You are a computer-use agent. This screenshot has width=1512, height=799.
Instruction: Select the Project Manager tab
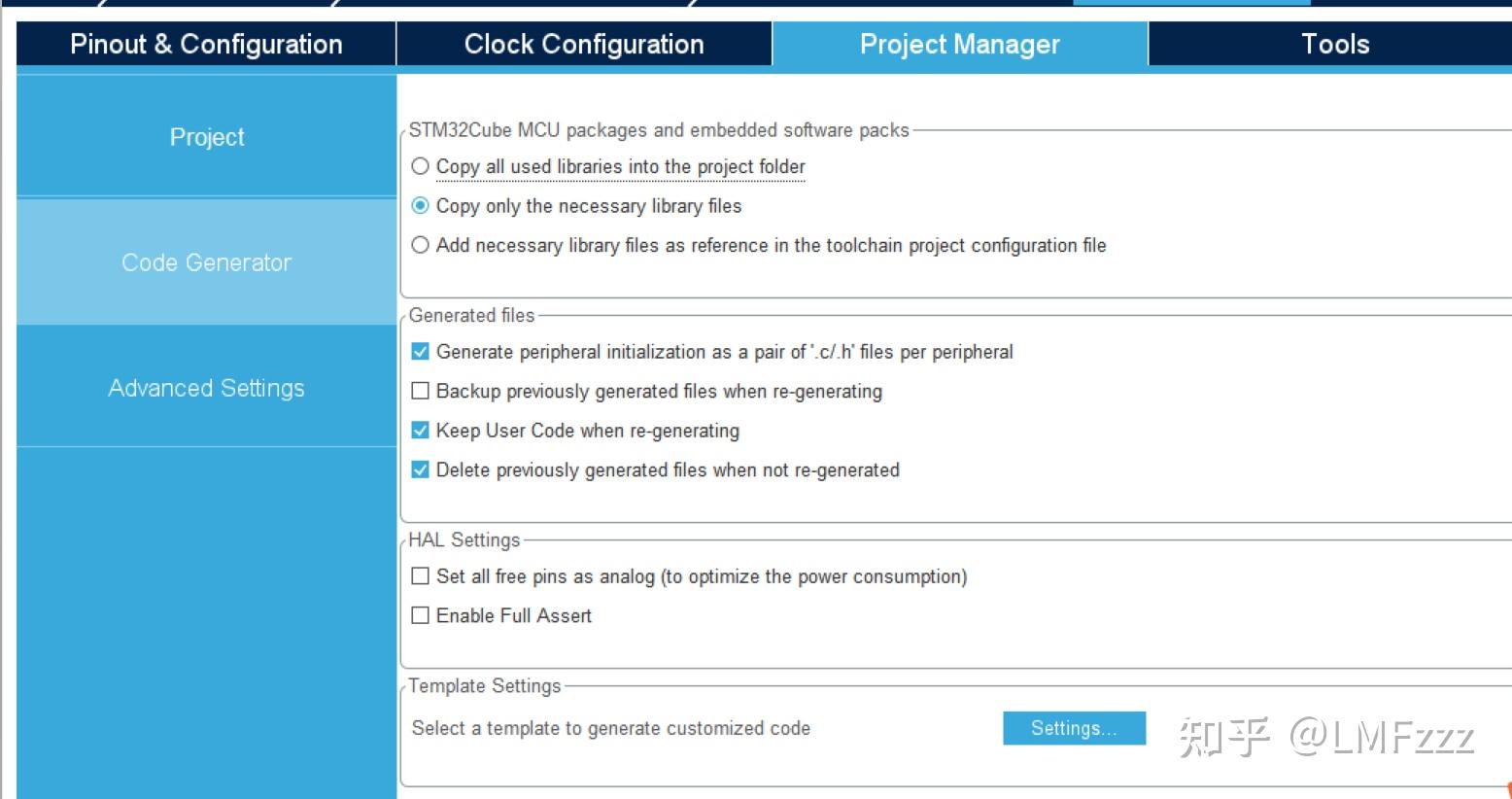click(960, 44)
